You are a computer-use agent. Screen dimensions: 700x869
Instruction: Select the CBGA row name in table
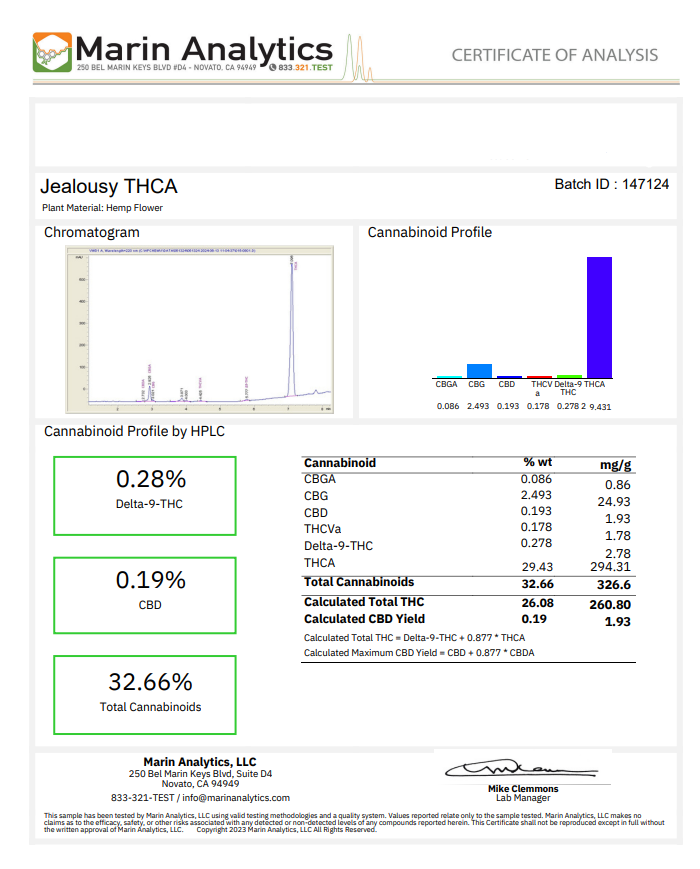[x=320, y=479]
